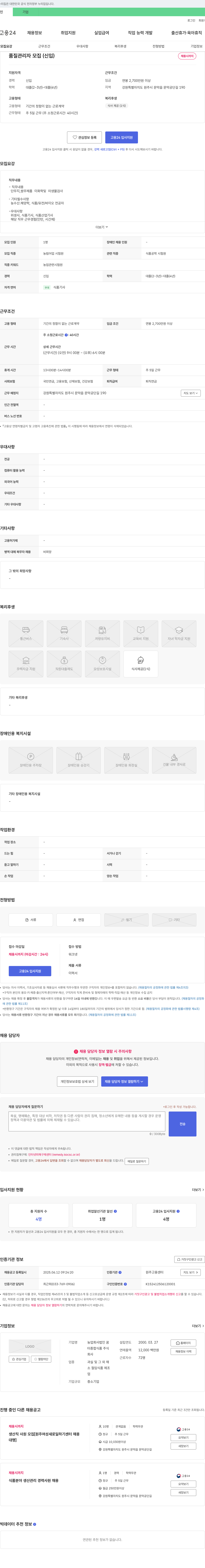205x1568 pixels.
Task: Click the 고용24 site logo
Action: pyautogui.click(x=8, y=33)
